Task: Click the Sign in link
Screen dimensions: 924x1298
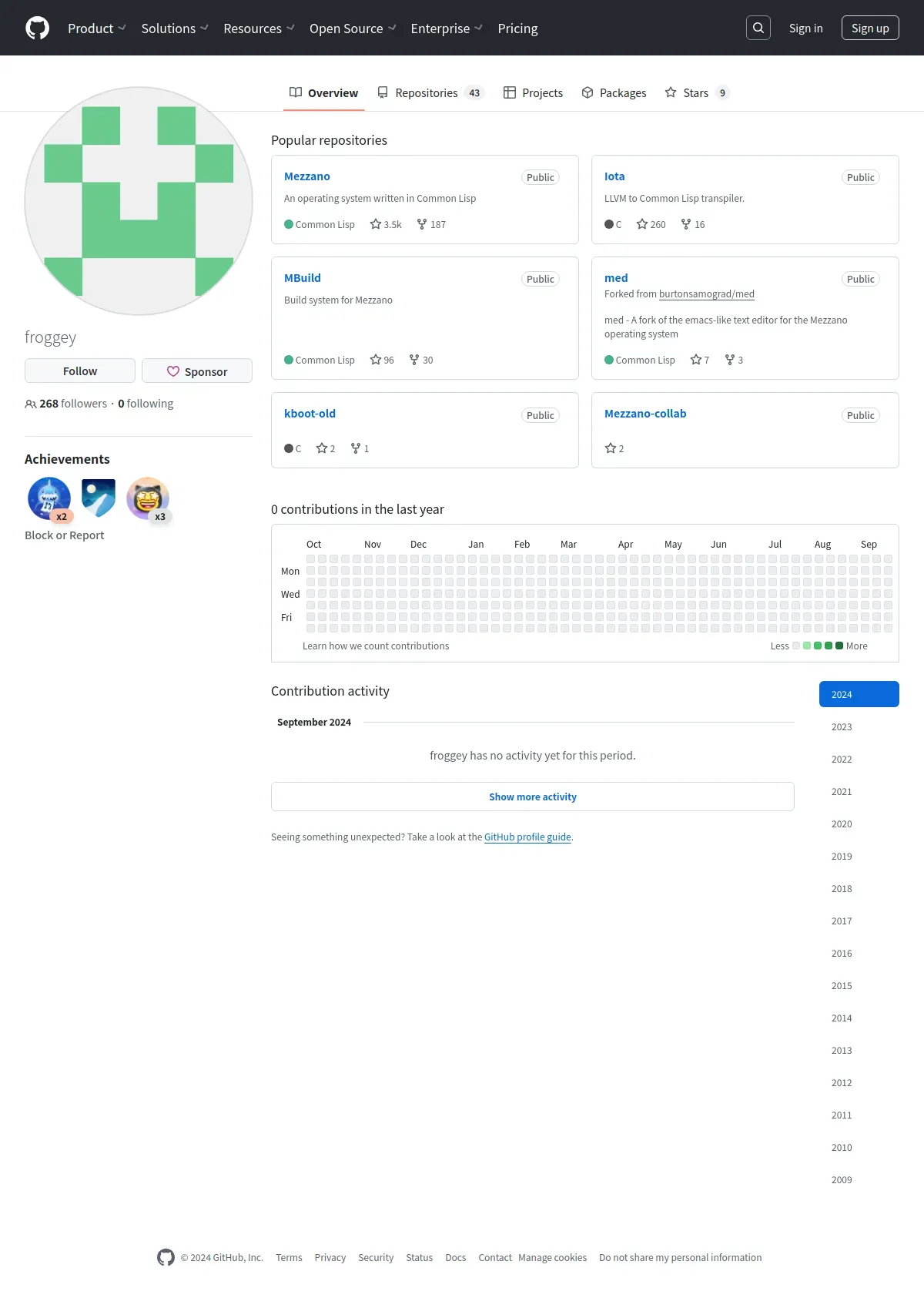Action: (806, 28)
